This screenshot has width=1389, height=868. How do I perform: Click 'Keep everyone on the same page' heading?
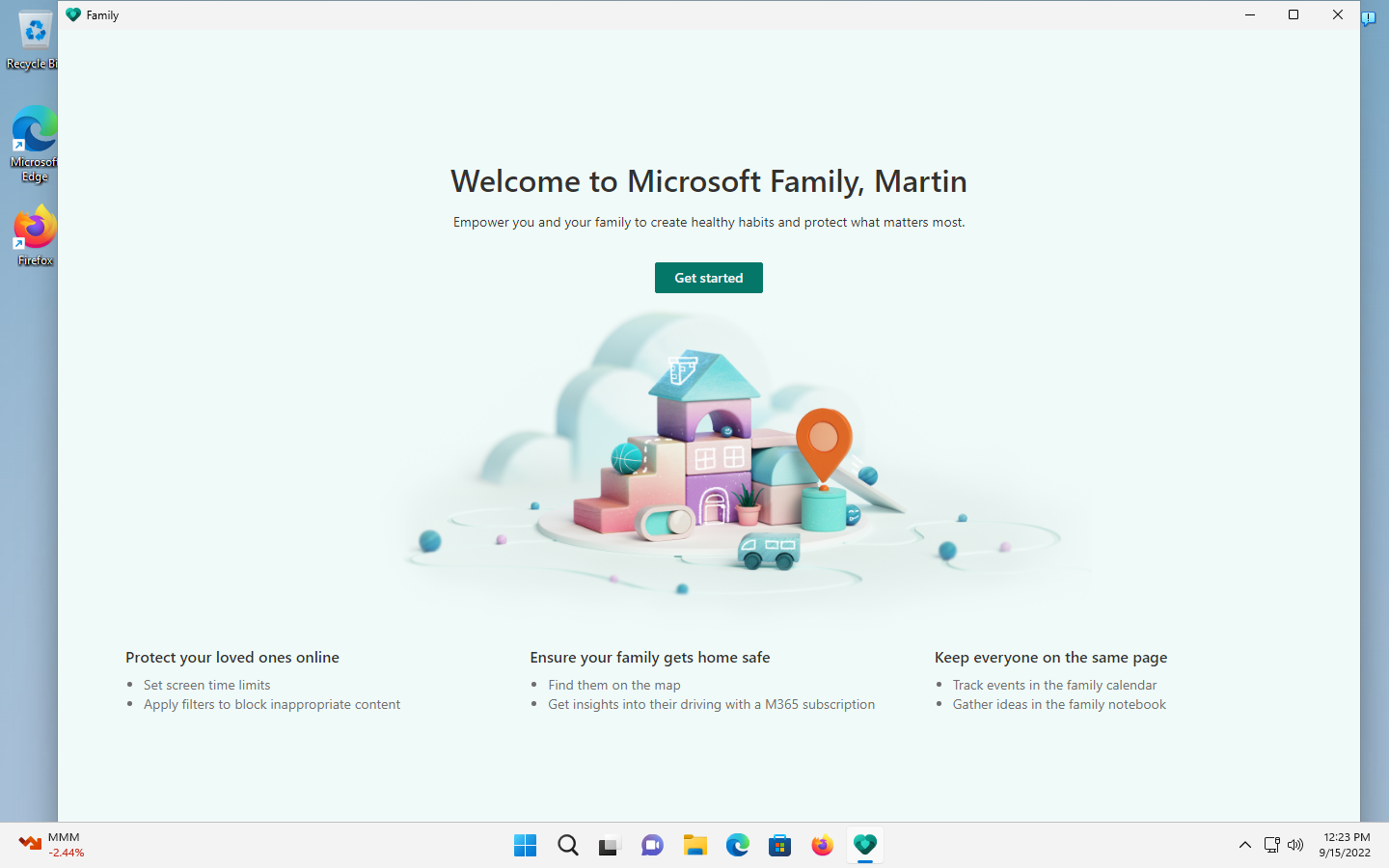(x=1051, y=658)
